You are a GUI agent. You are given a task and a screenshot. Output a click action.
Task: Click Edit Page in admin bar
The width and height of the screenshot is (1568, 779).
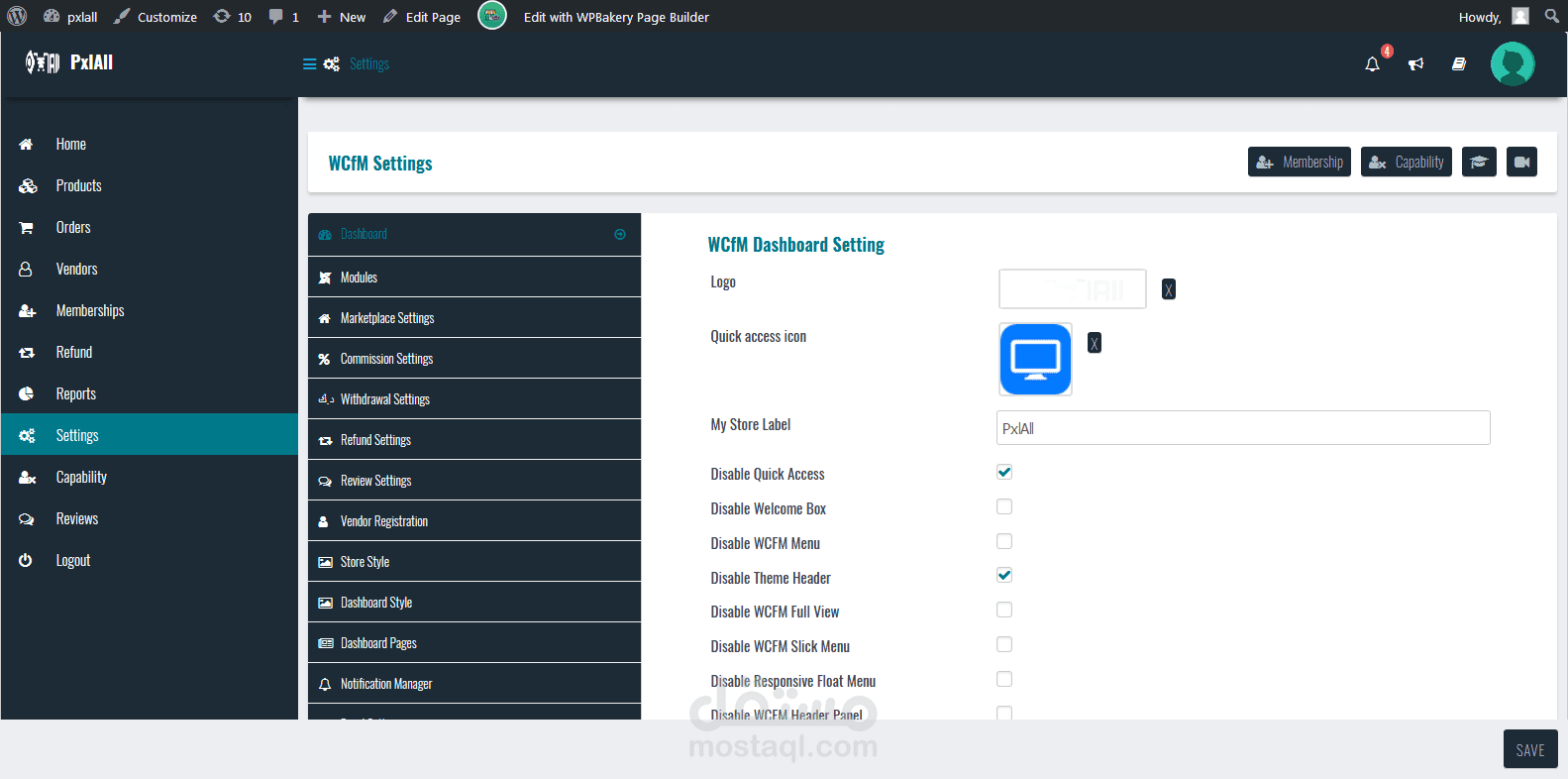point(422,17)
